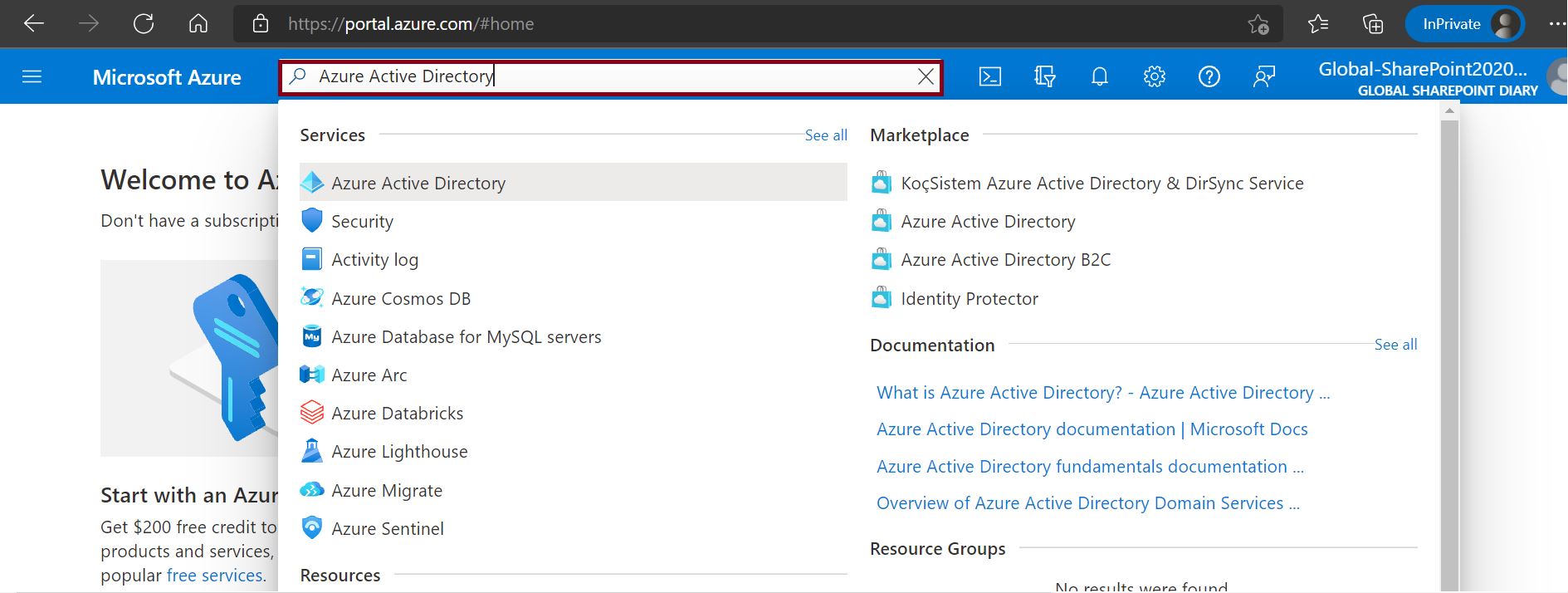This screenshot has width=1568, height=593.
Task: Launch Azure Cloud Shell icon
Action: point(990,77)
